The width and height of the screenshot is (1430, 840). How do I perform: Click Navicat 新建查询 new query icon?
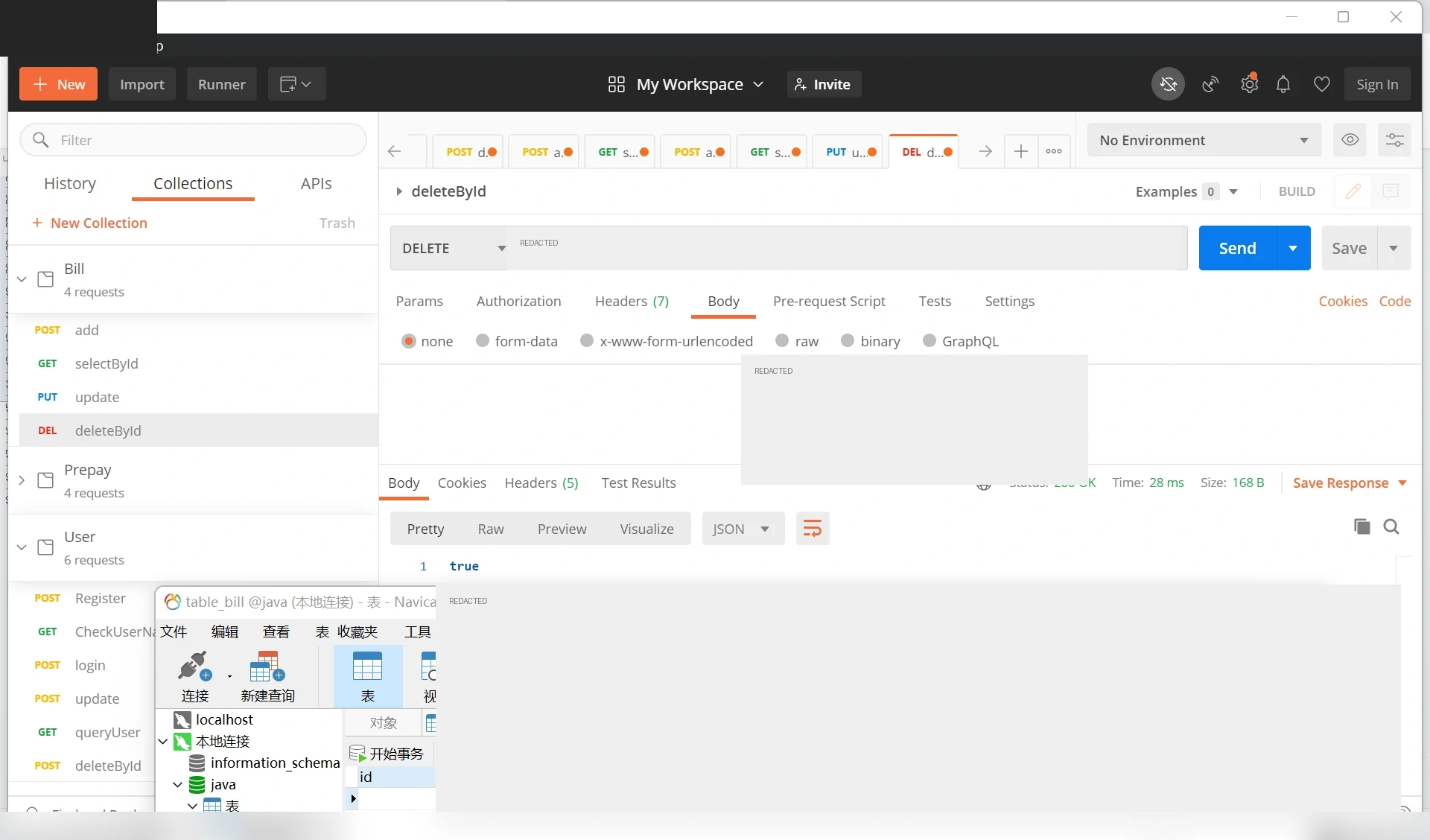[x=267, y=676]
